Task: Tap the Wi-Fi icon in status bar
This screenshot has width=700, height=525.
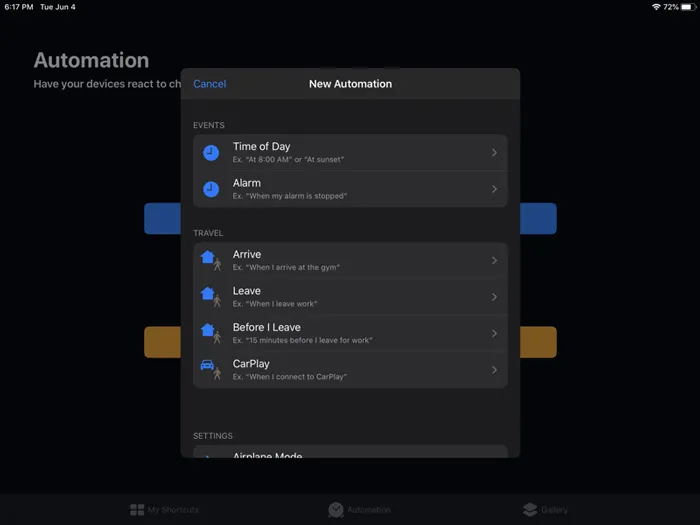Action: (656, 7)
